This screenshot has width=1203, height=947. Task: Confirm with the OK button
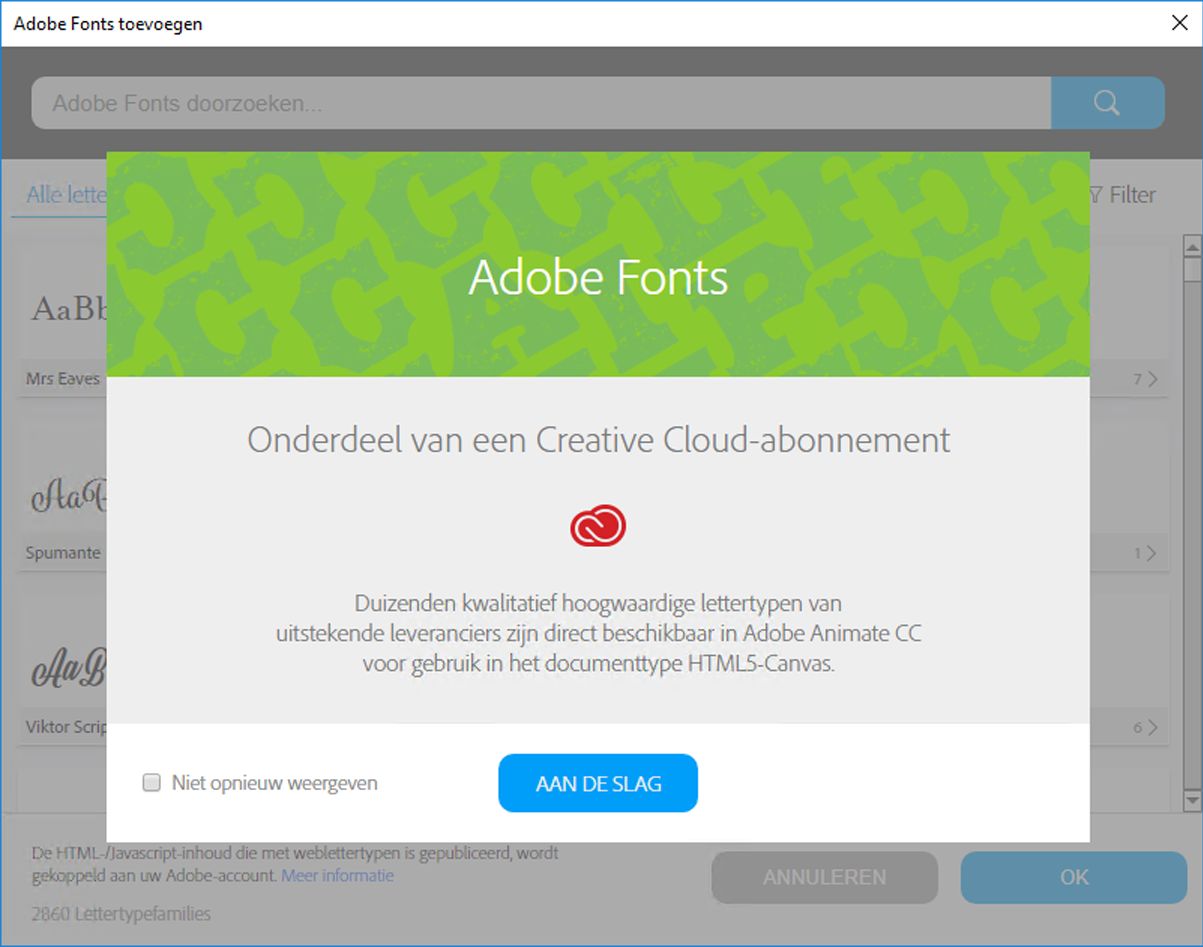[x=1073, y=877]
